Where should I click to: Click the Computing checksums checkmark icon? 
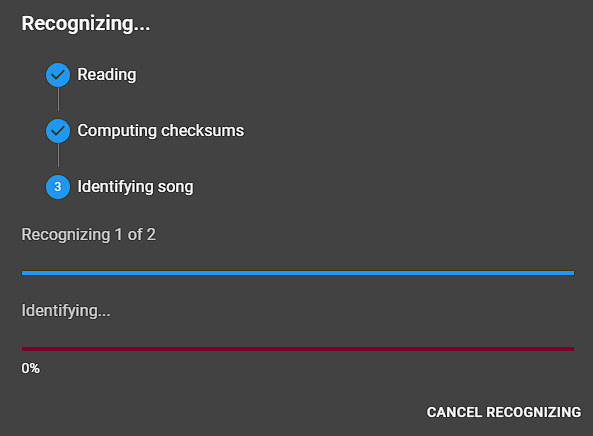tap(58, 131)
